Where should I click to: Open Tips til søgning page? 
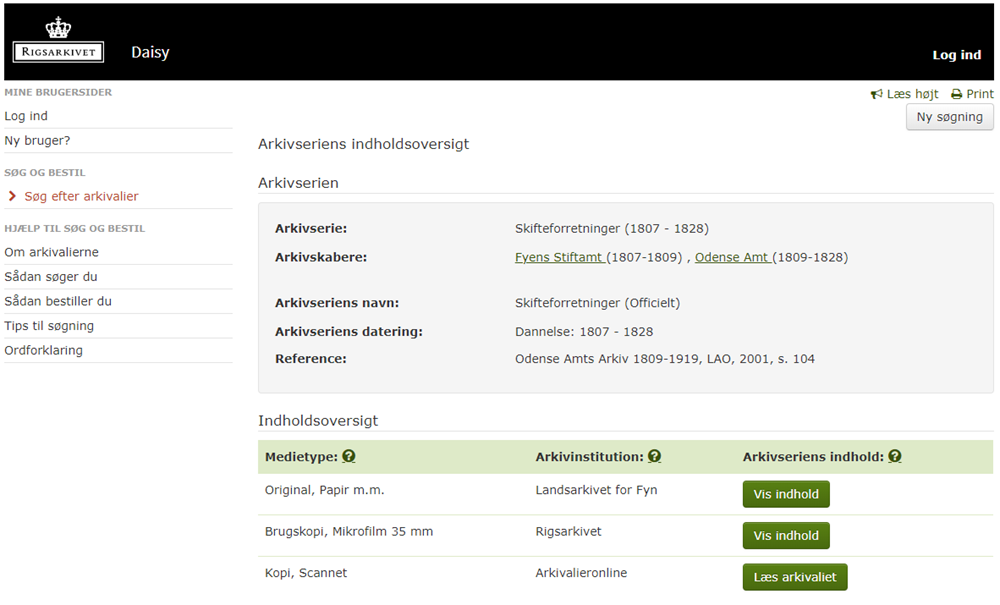click(49, 326)
